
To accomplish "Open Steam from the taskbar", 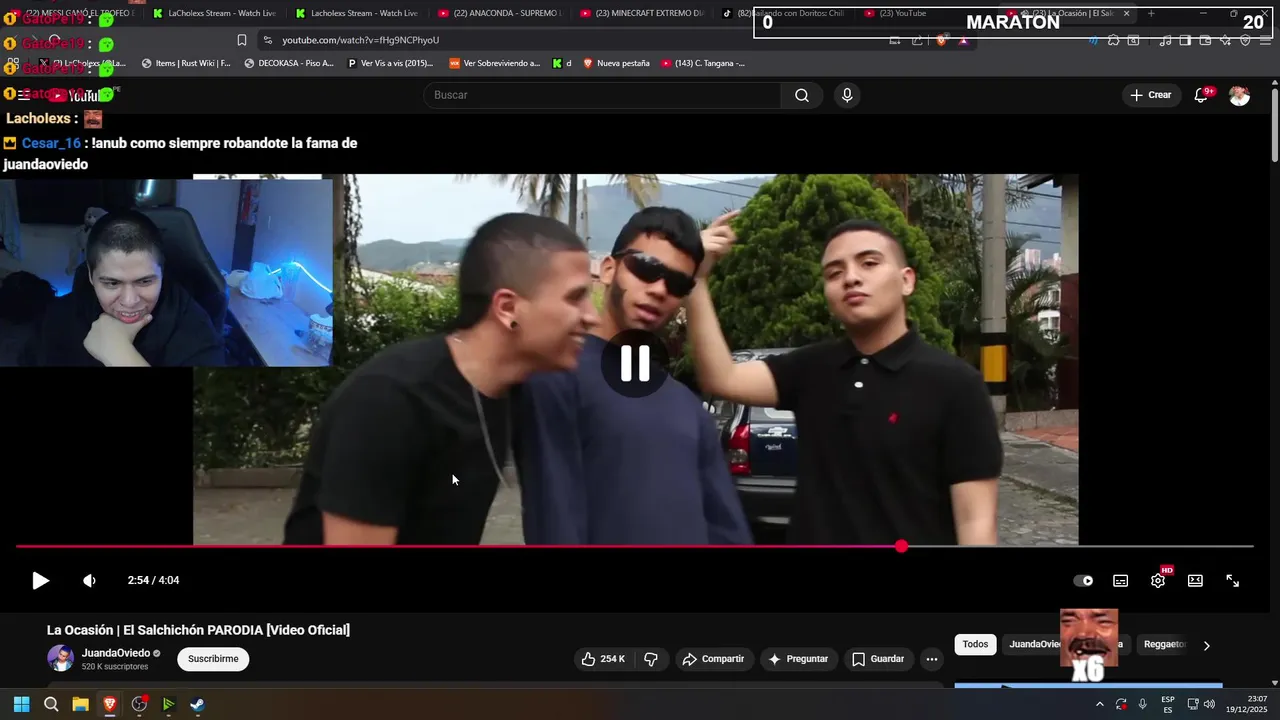I will [198, 704].
